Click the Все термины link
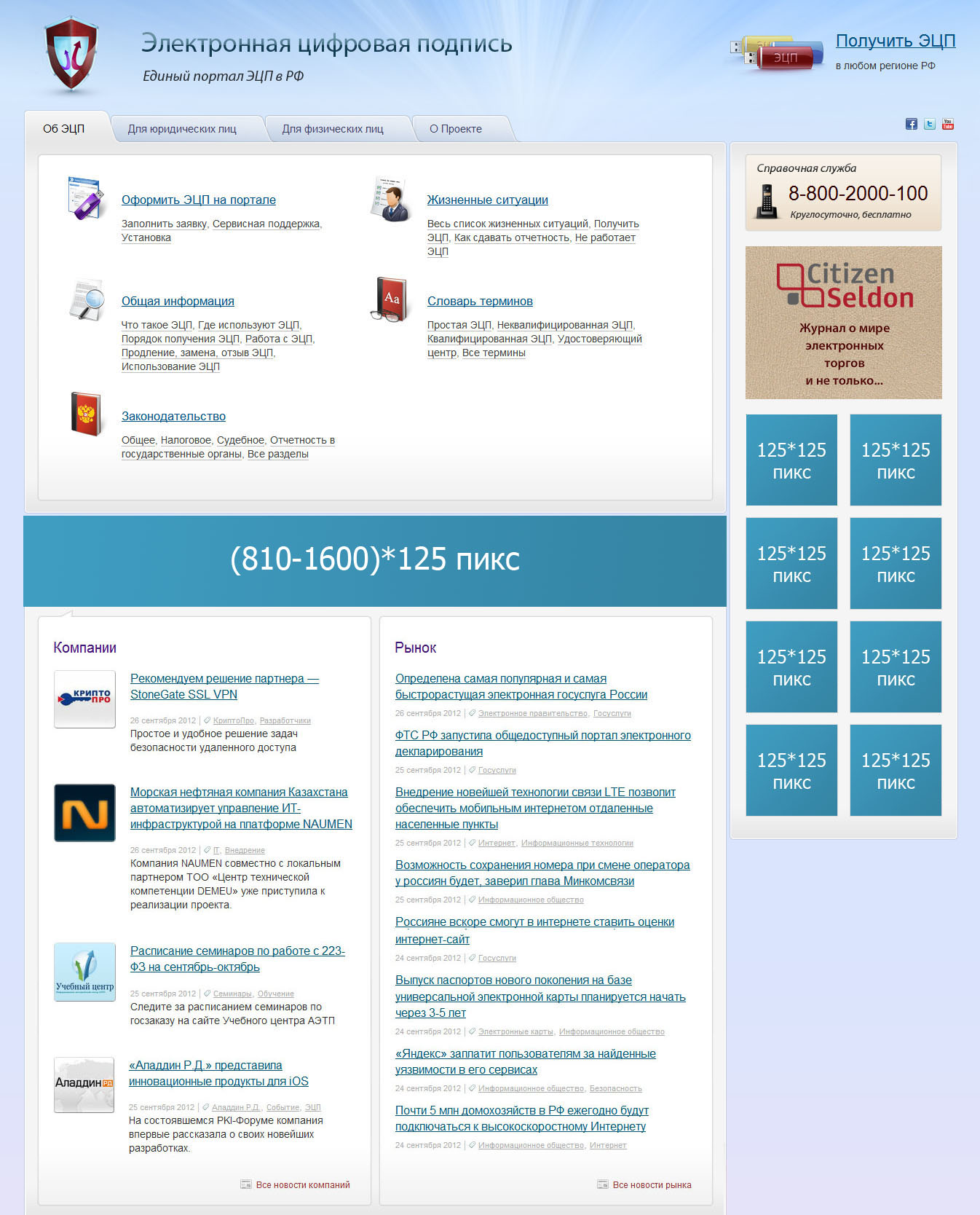980x1215 pixels. point(494,353)
